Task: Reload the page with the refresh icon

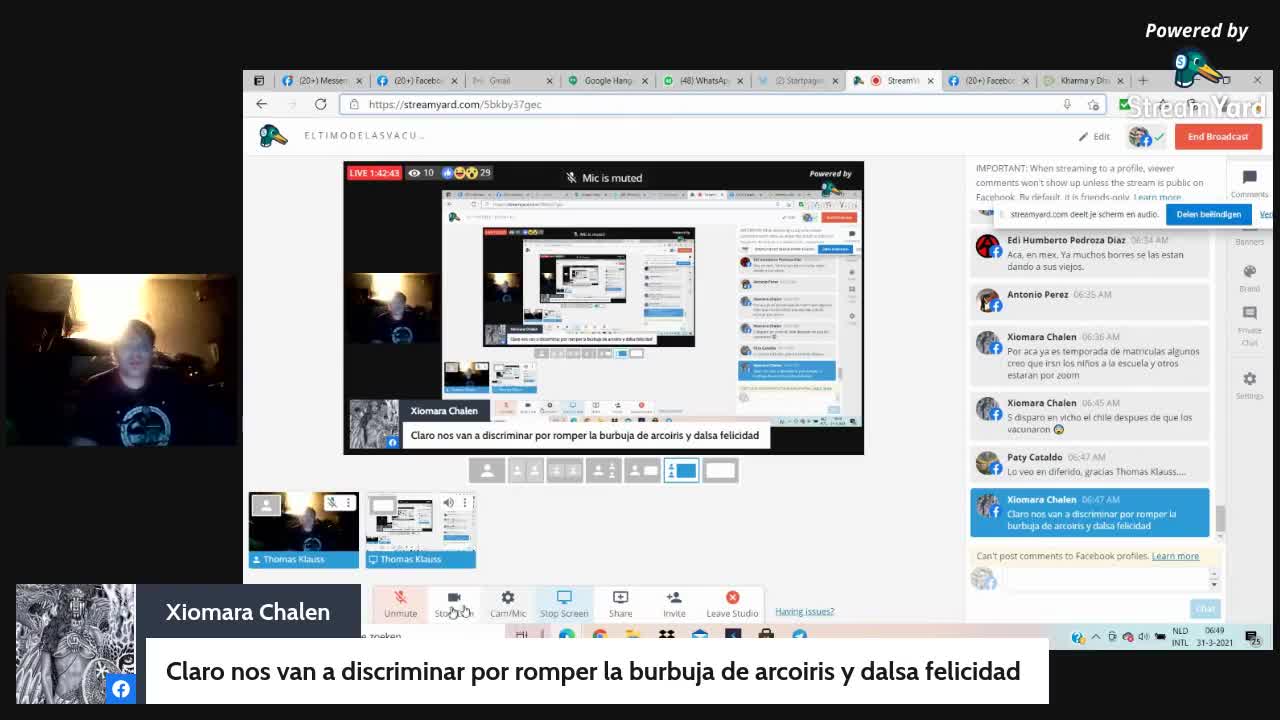Action: 320,104
